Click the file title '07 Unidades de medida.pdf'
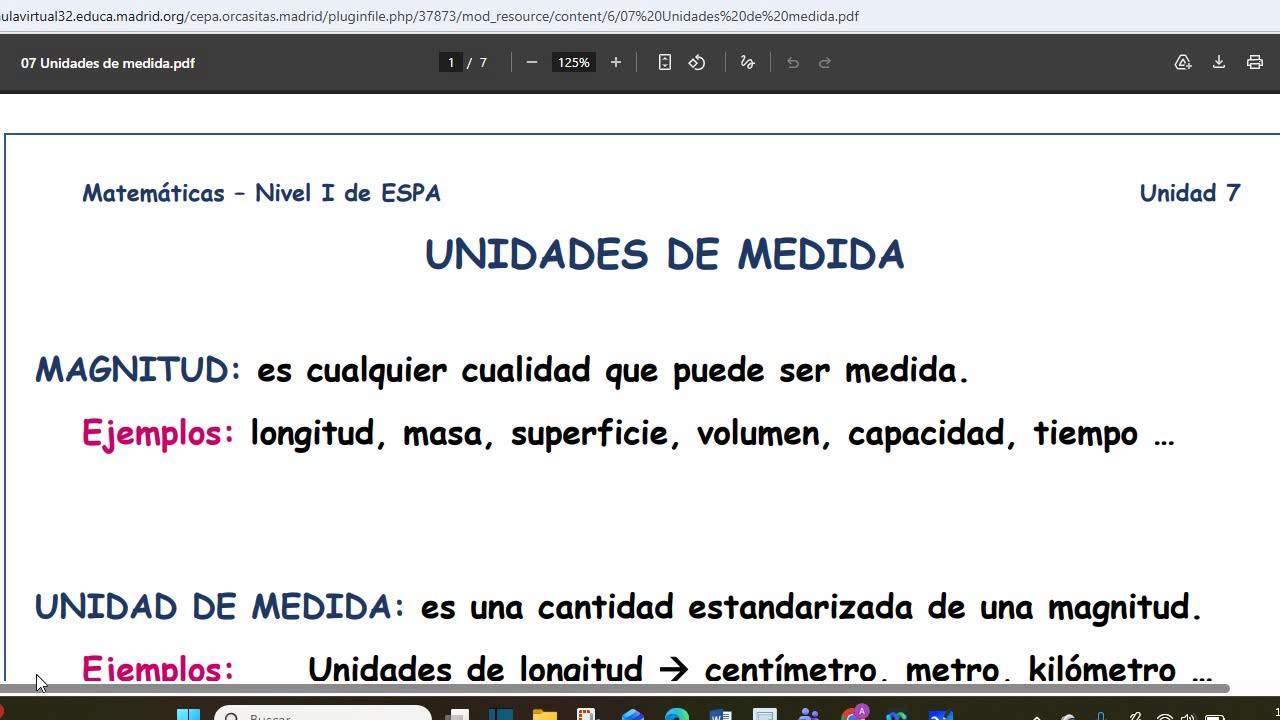Image resolution: width=1280 pixels, height=720 pixels. click(108, 63)
